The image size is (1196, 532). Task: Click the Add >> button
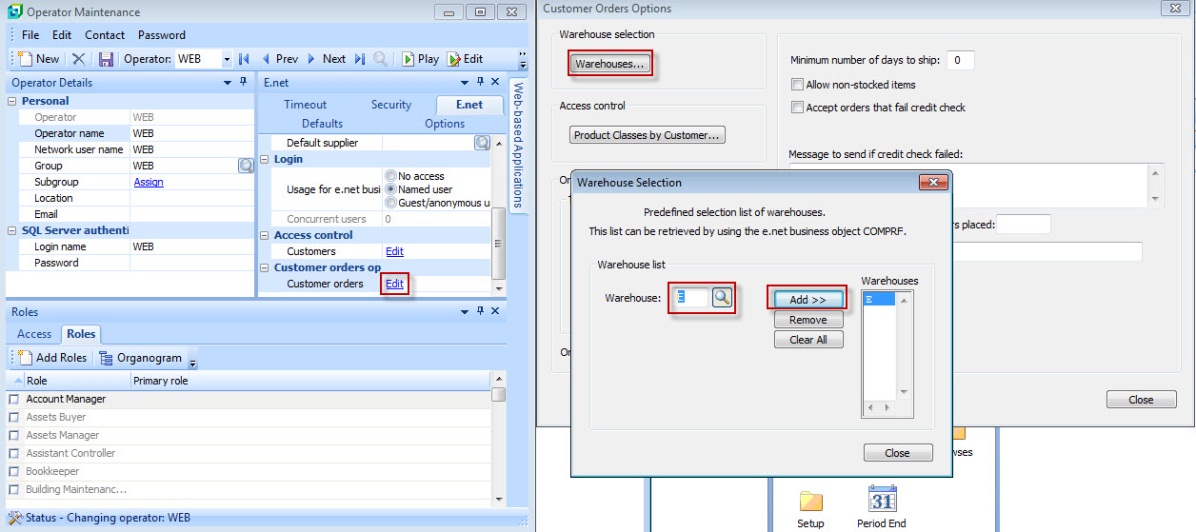807,299
